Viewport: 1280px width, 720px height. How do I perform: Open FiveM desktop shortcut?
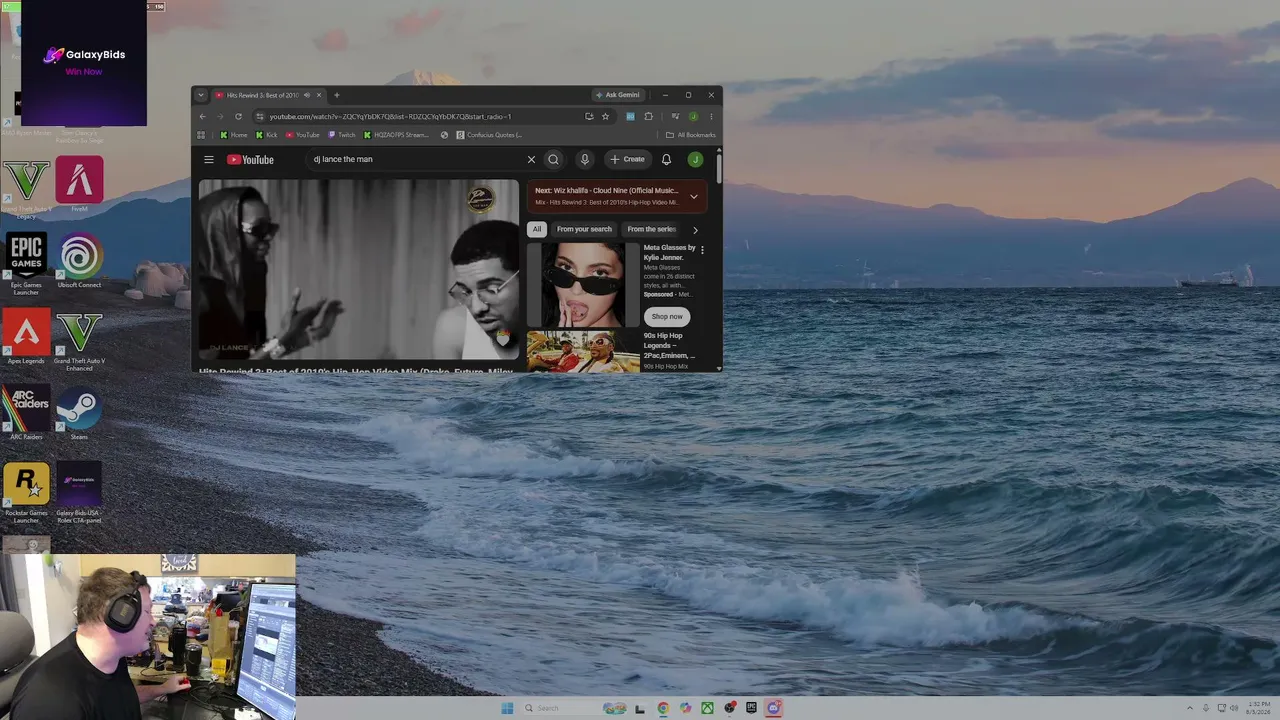click(x=79, y=185)
